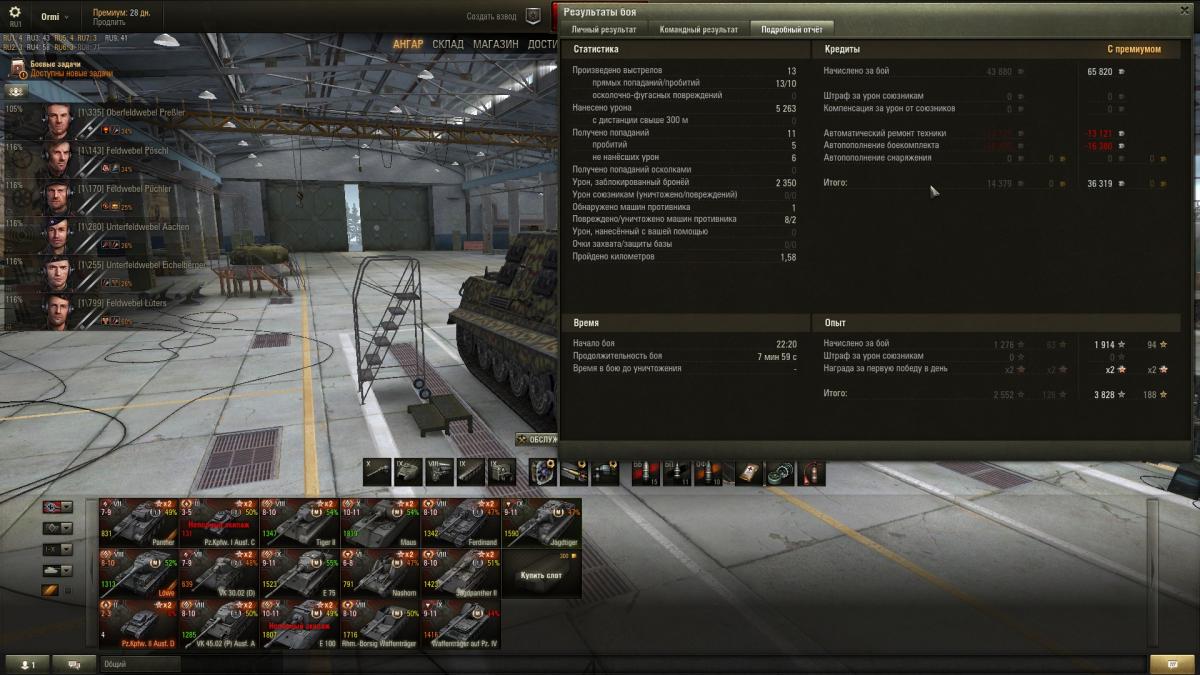
Task: Switch to the АНГАР tab
Action: point(408,44)
